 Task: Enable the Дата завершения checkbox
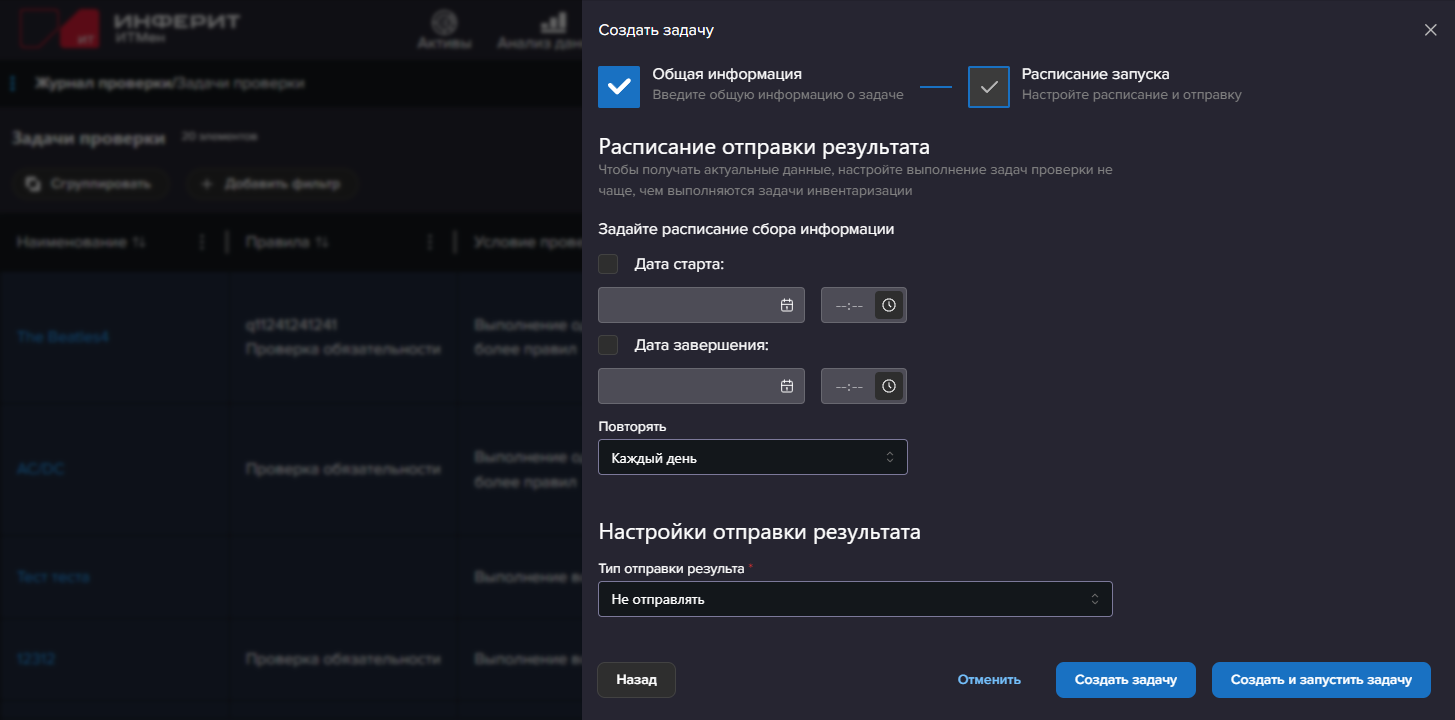coord(608,345)
